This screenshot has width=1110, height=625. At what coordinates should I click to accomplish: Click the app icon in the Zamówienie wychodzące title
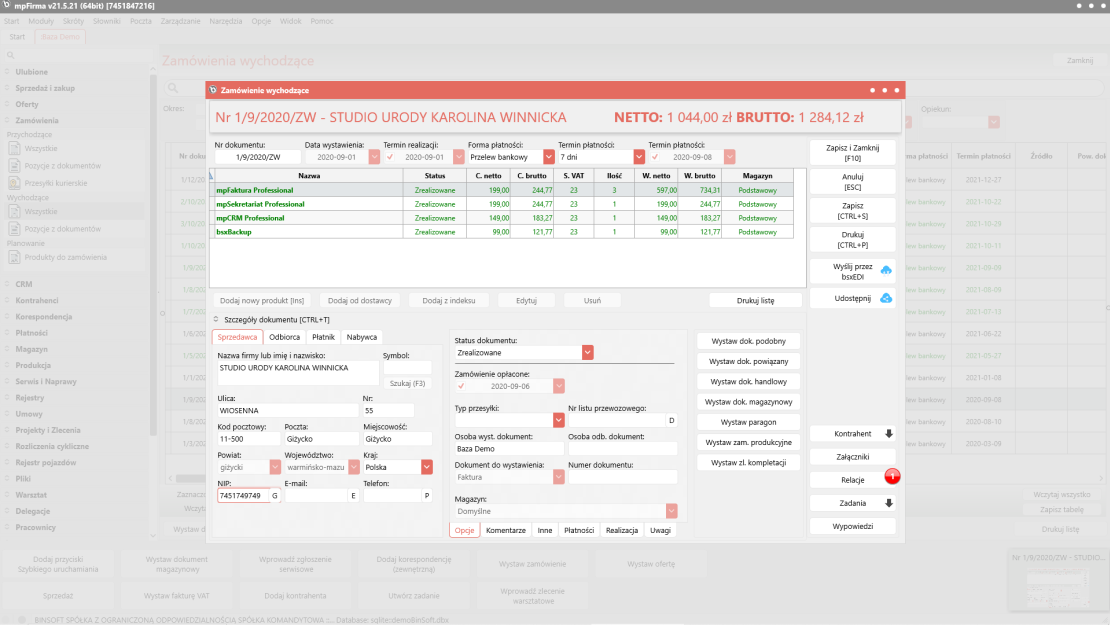tap(213, 90)
